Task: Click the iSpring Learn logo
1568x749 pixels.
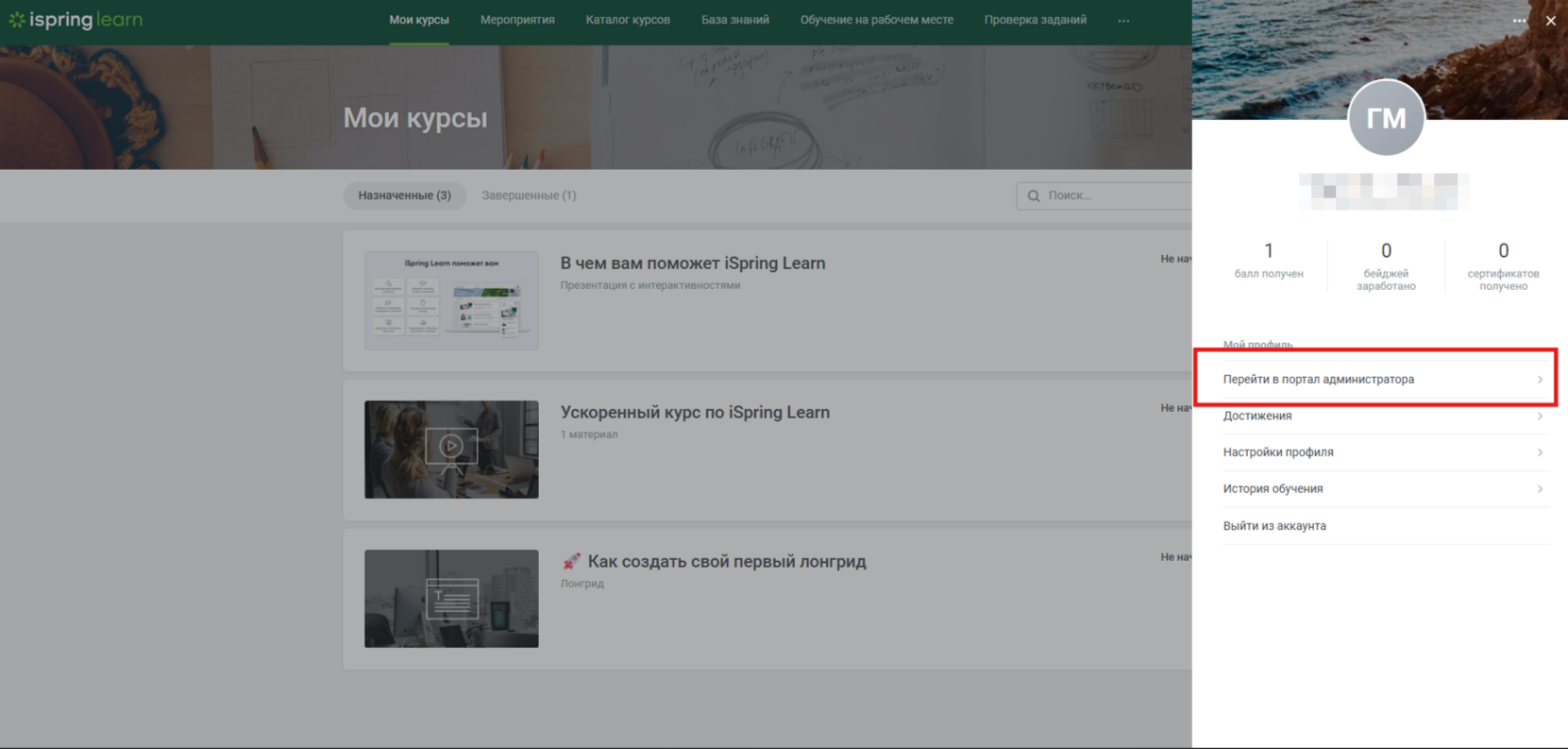Action: tap(76, 20)
